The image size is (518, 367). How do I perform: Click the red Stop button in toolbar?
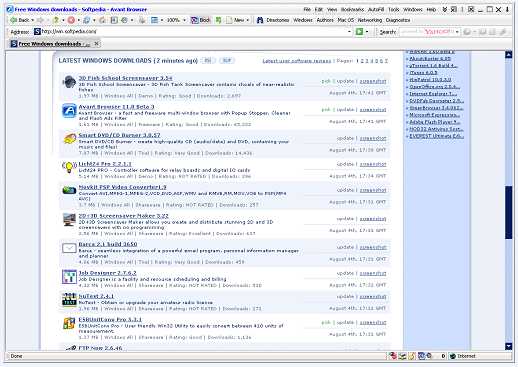point(71,20)
